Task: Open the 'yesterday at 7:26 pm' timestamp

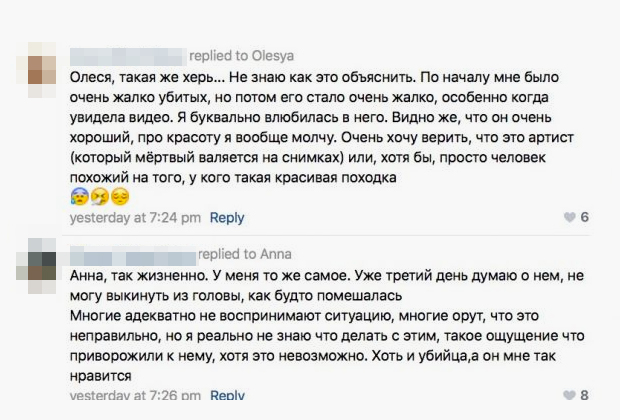Action: pyautogui.click(x=135, y=395)
